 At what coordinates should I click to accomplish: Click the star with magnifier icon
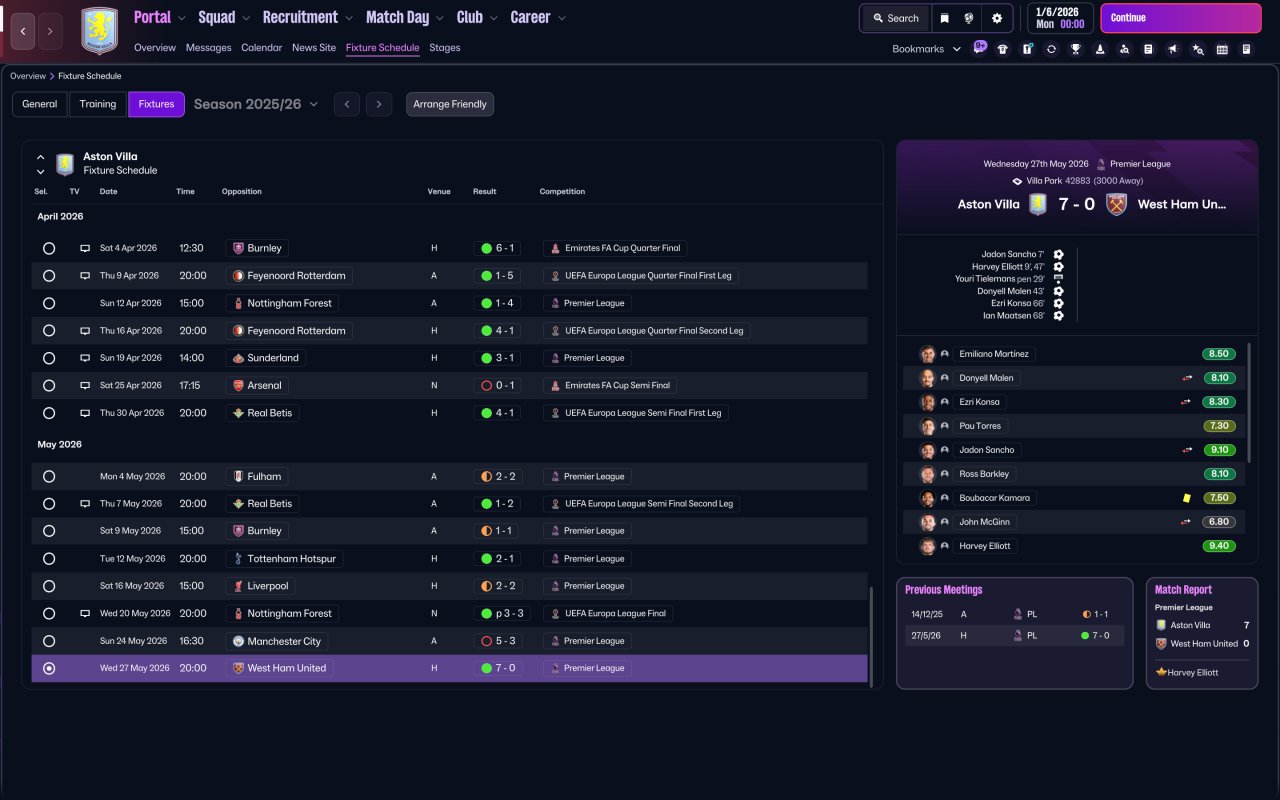coord(1198,49)
